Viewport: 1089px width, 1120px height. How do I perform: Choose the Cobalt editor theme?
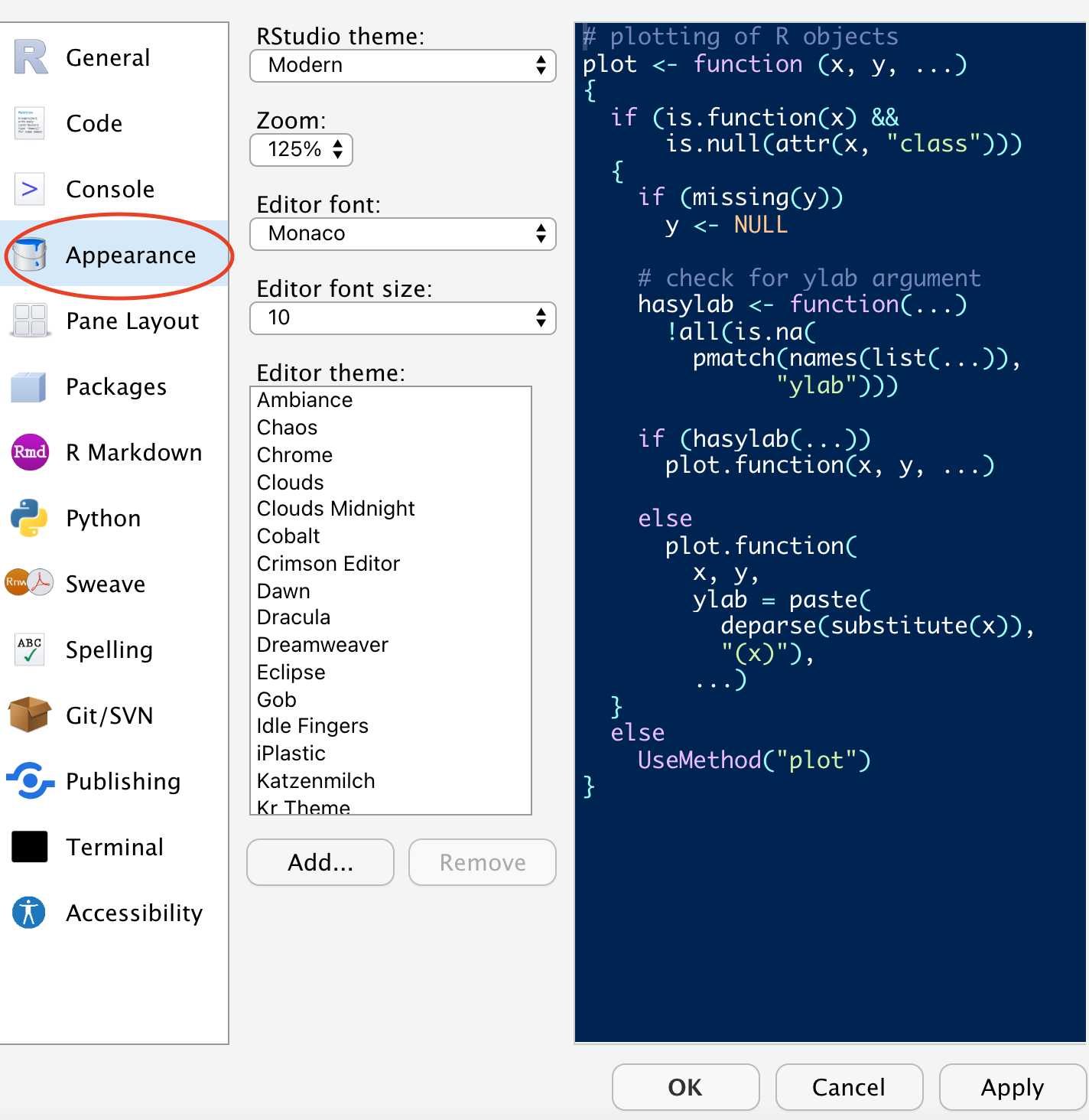288,536
